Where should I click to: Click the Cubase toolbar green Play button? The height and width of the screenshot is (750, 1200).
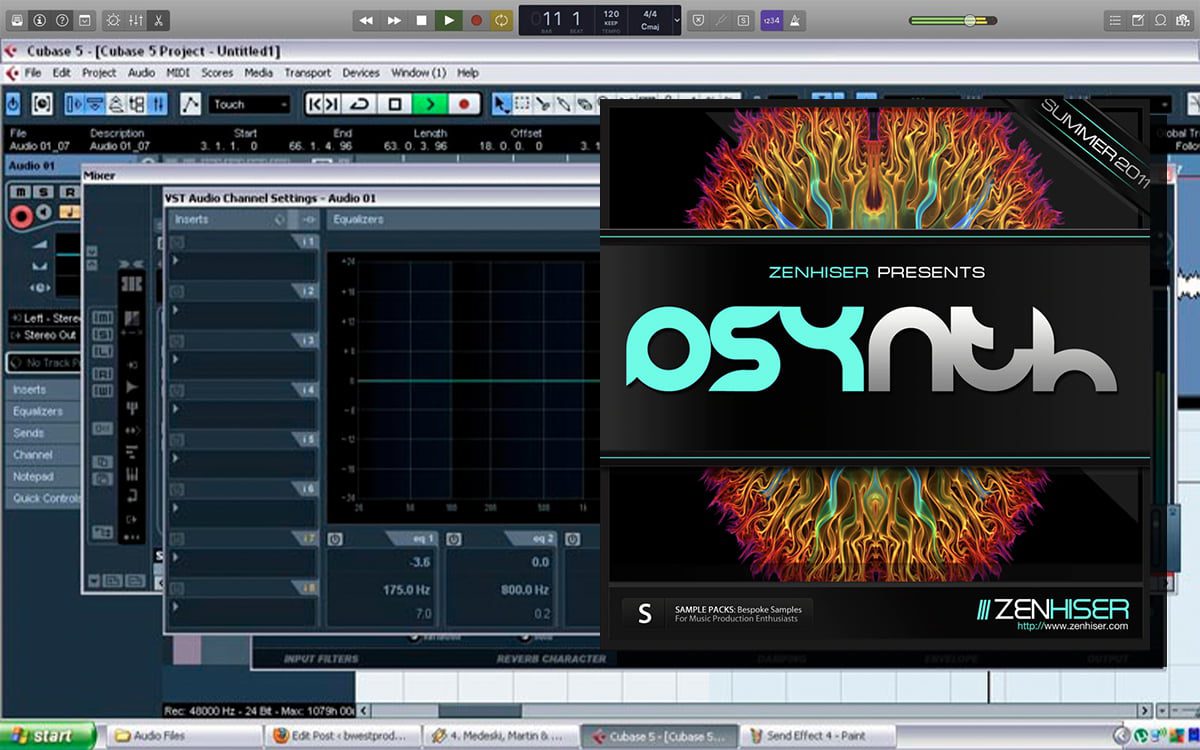tap(430, 104)
